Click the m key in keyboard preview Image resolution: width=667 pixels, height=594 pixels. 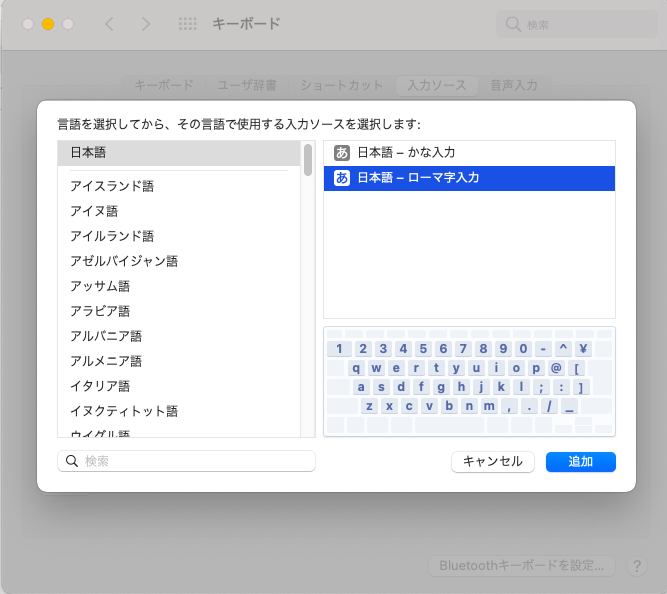[489, 406]
